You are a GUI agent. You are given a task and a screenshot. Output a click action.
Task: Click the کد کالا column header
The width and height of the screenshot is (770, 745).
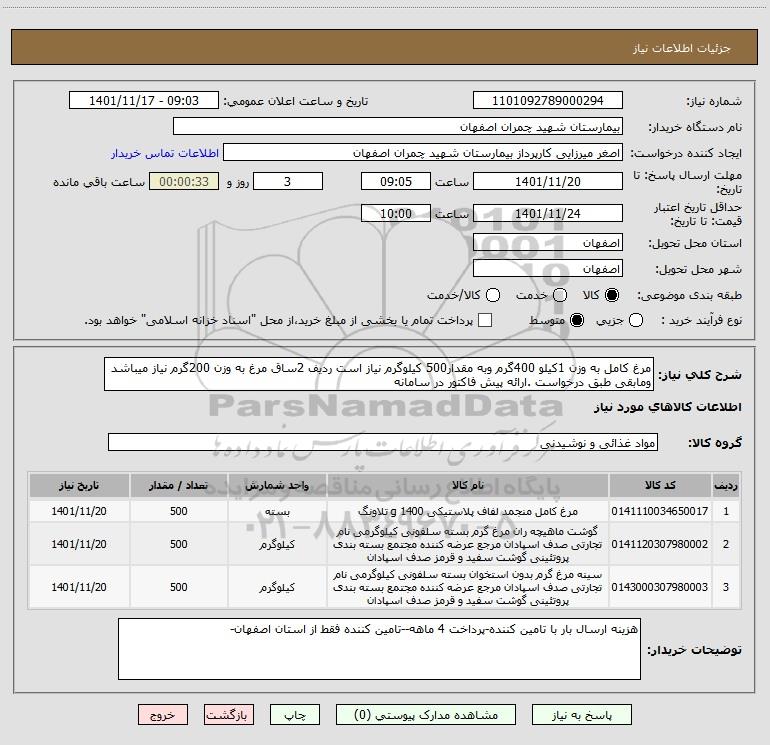(x=660, y=485)
